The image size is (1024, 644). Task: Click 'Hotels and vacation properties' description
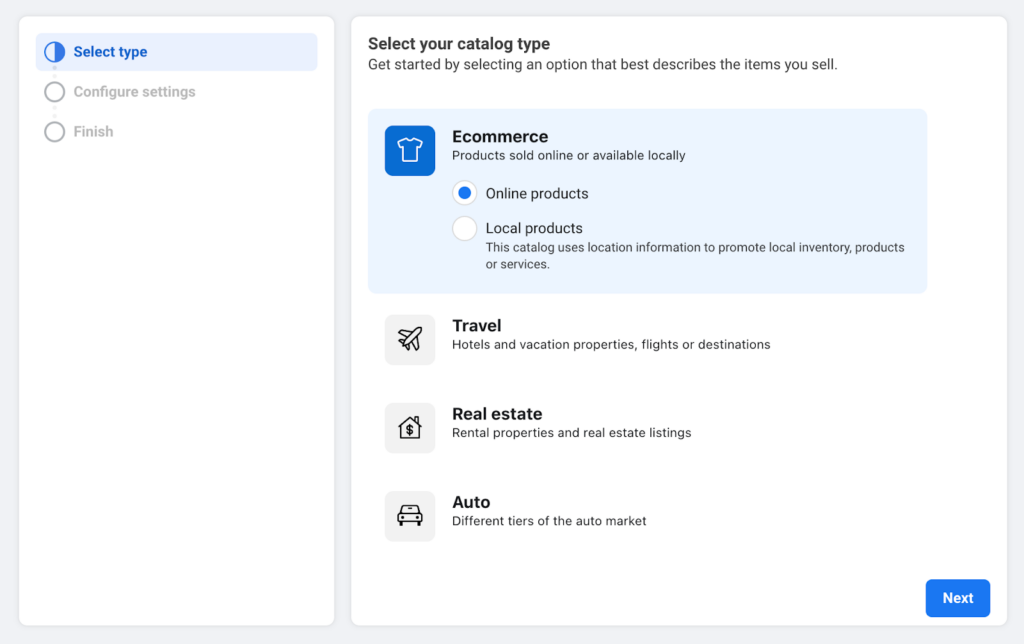click(611, 344)
